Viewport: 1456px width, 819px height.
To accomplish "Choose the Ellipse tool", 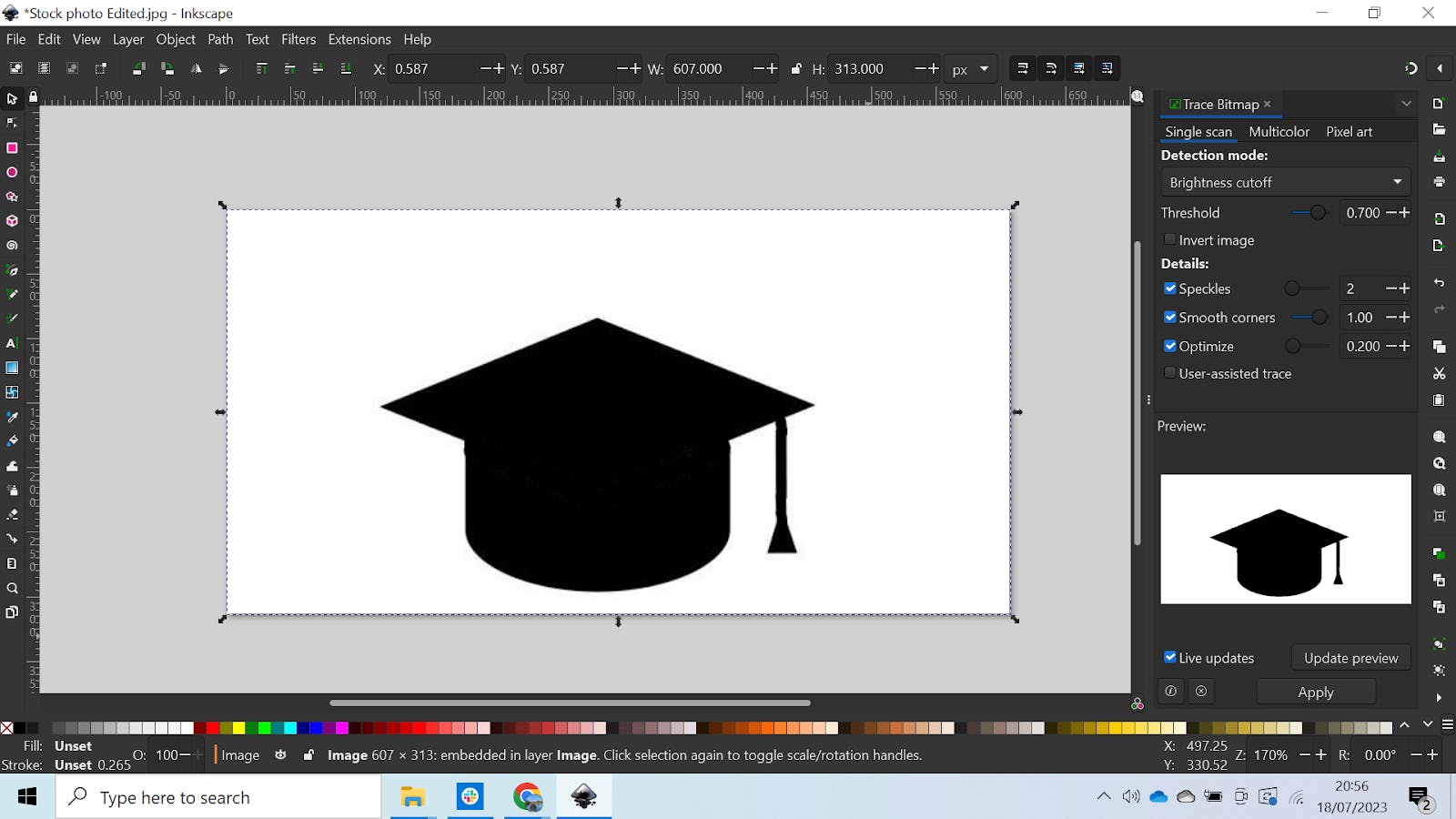I will pyautogui.click(x=12, y=172).
